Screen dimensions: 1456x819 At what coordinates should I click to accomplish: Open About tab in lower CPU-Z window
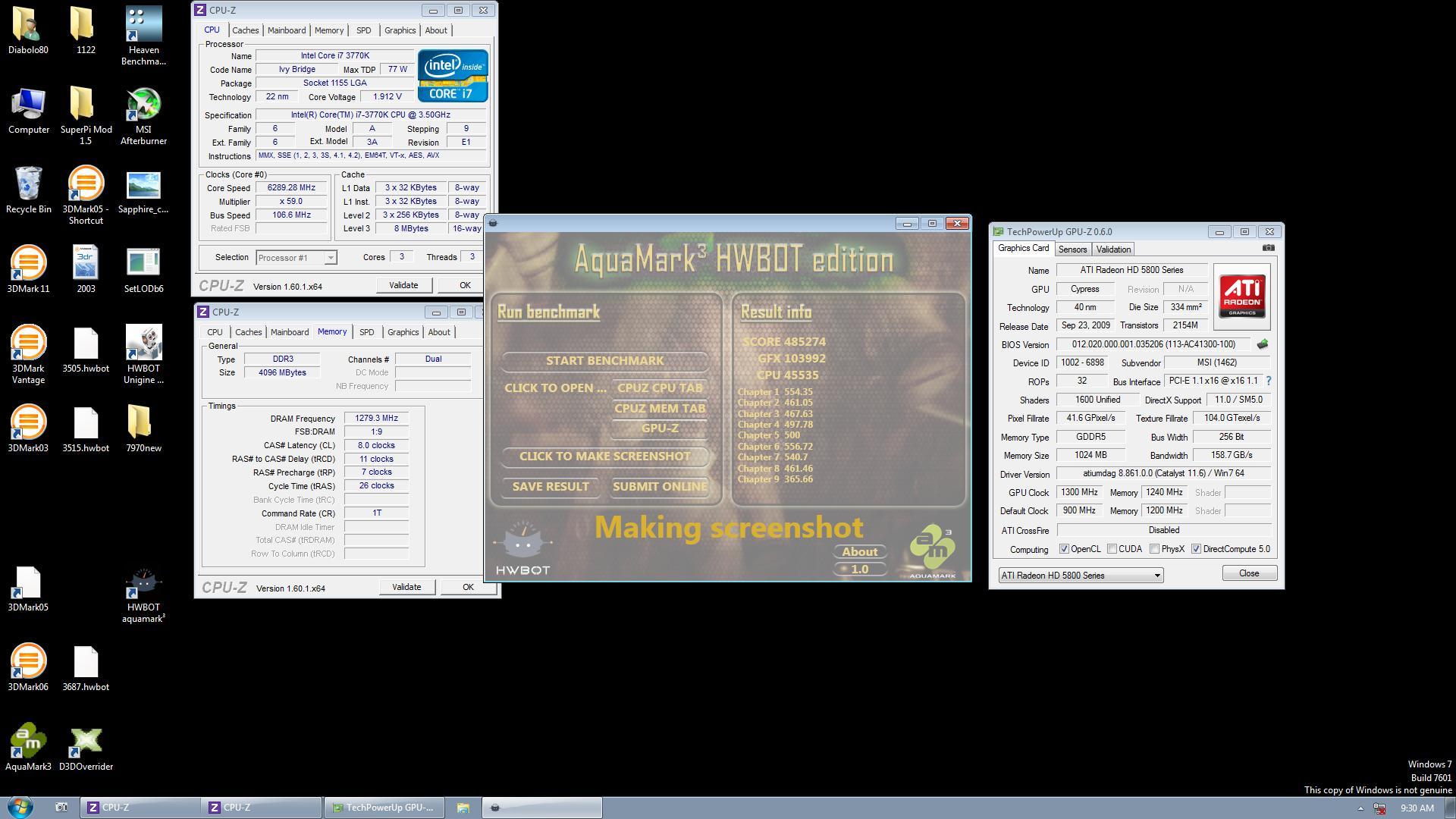click(439, 332)
